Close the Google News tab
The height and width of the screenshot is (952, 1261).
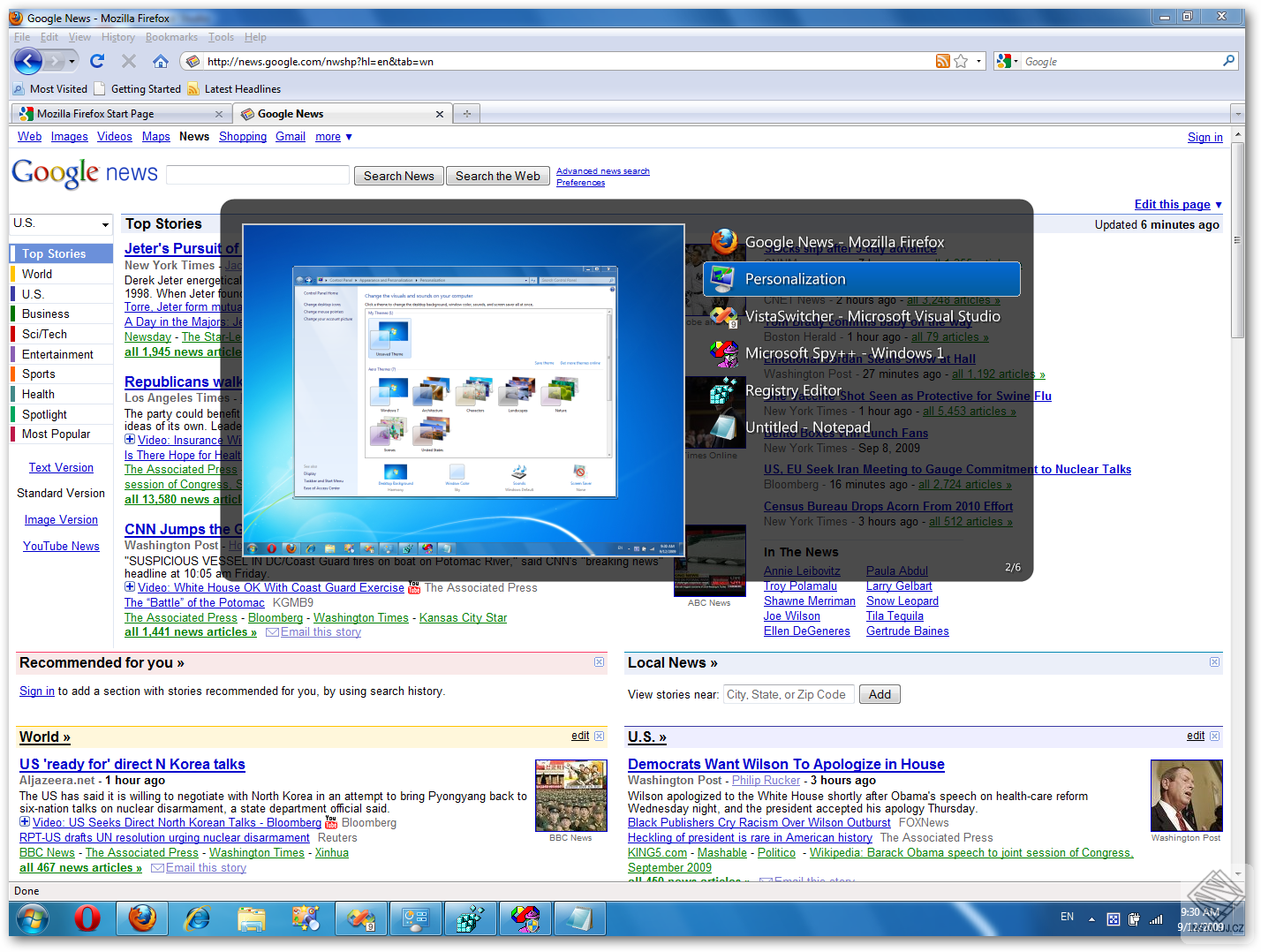click(x=440, y=114)
